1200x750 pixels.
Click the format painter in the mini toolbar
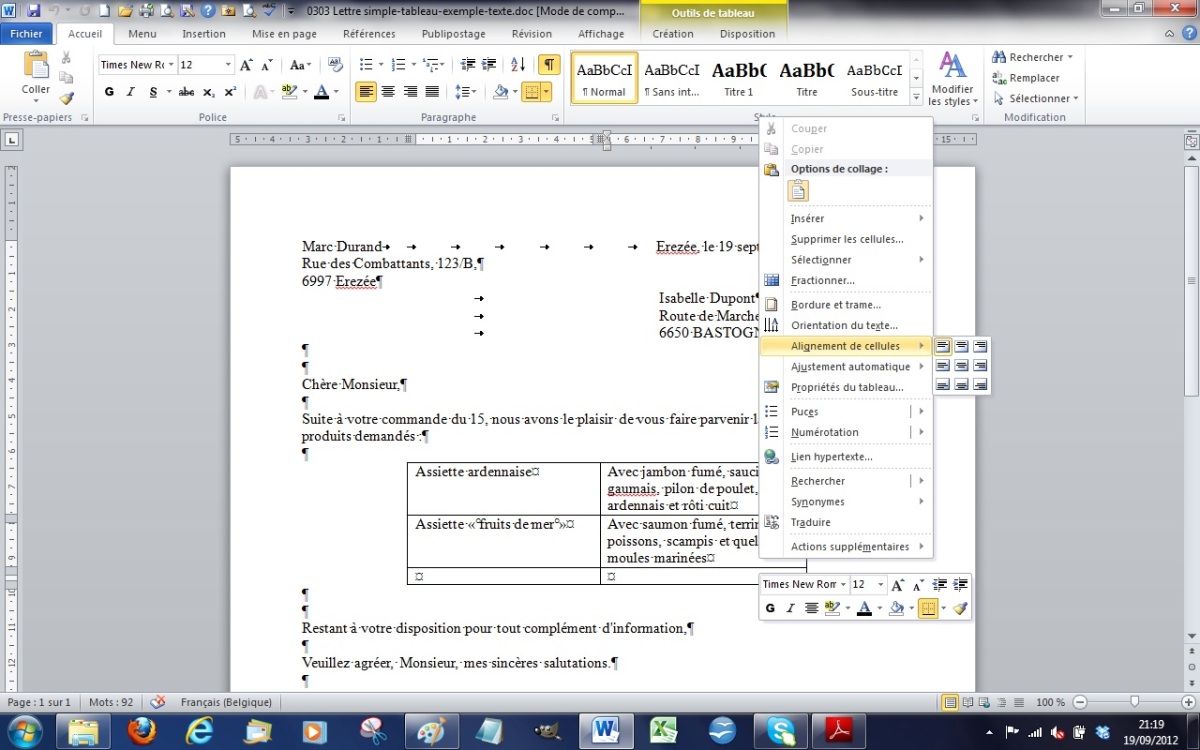(x=960, y=608)
